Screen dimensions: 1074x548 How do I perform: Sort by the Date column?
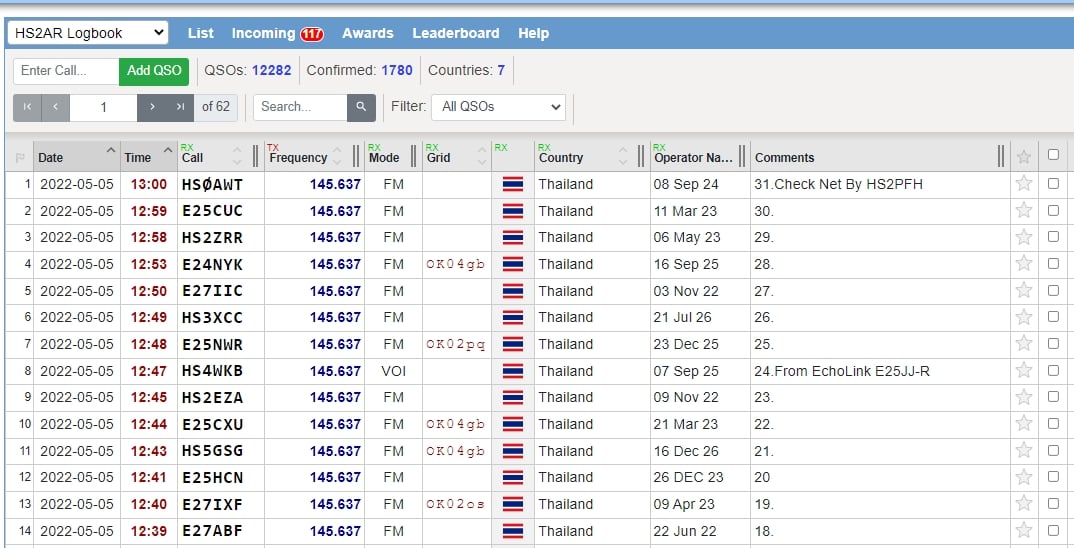(x=77, y=157)
